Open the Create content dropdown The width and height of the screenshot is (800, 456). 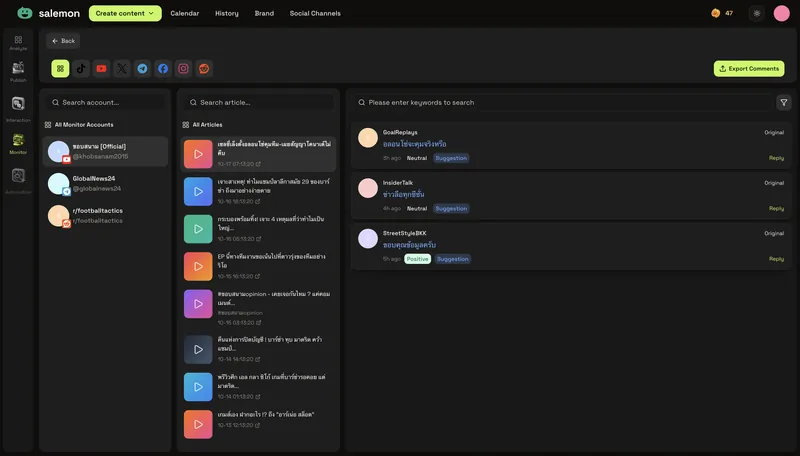point(125,13)
